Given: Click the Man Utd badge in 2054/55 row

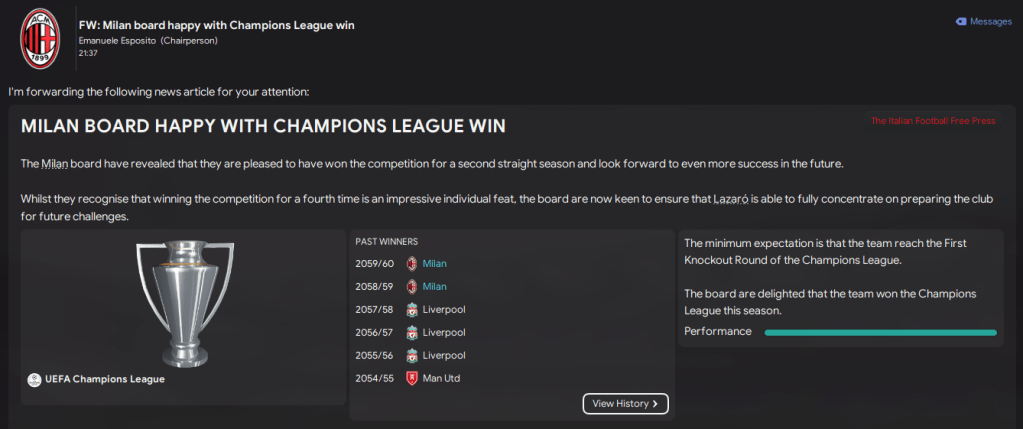Looking at the screenshot, I should (411, 379).
